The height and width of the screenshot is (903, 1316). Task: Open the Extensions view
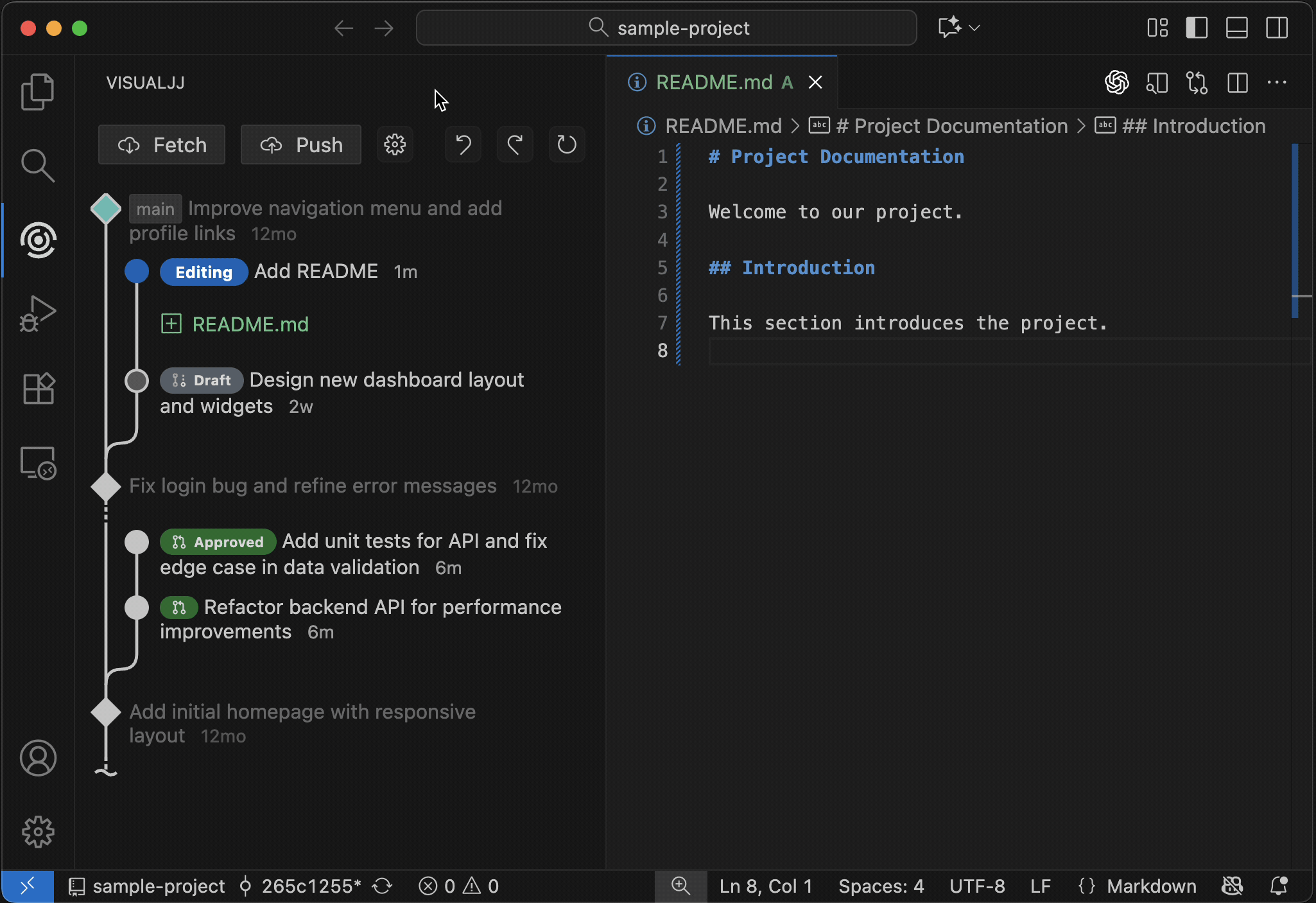(x=38, y=389)
